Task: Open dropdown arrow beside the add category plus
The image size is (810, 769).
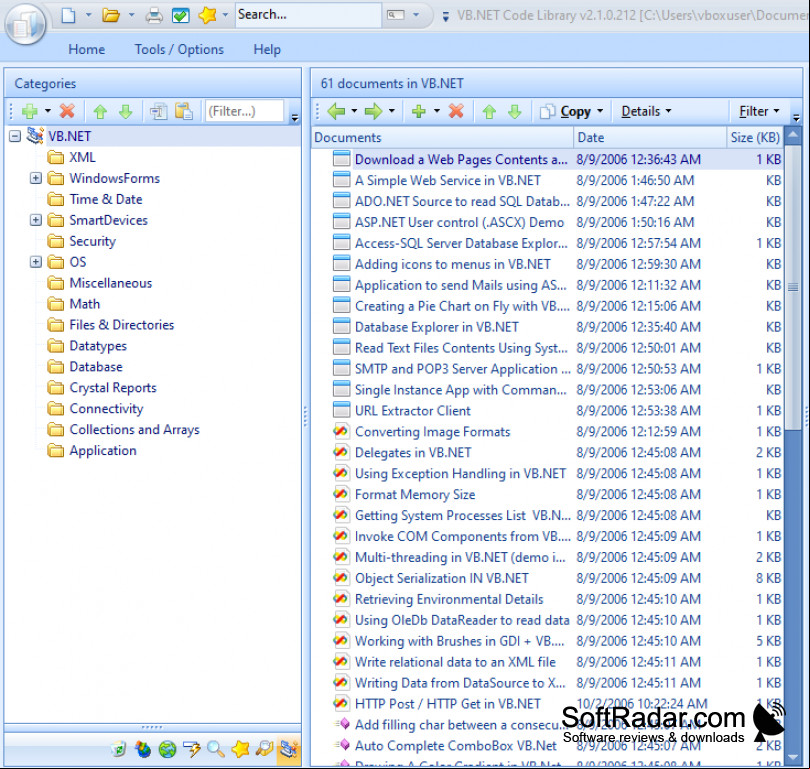Action: 48,111
